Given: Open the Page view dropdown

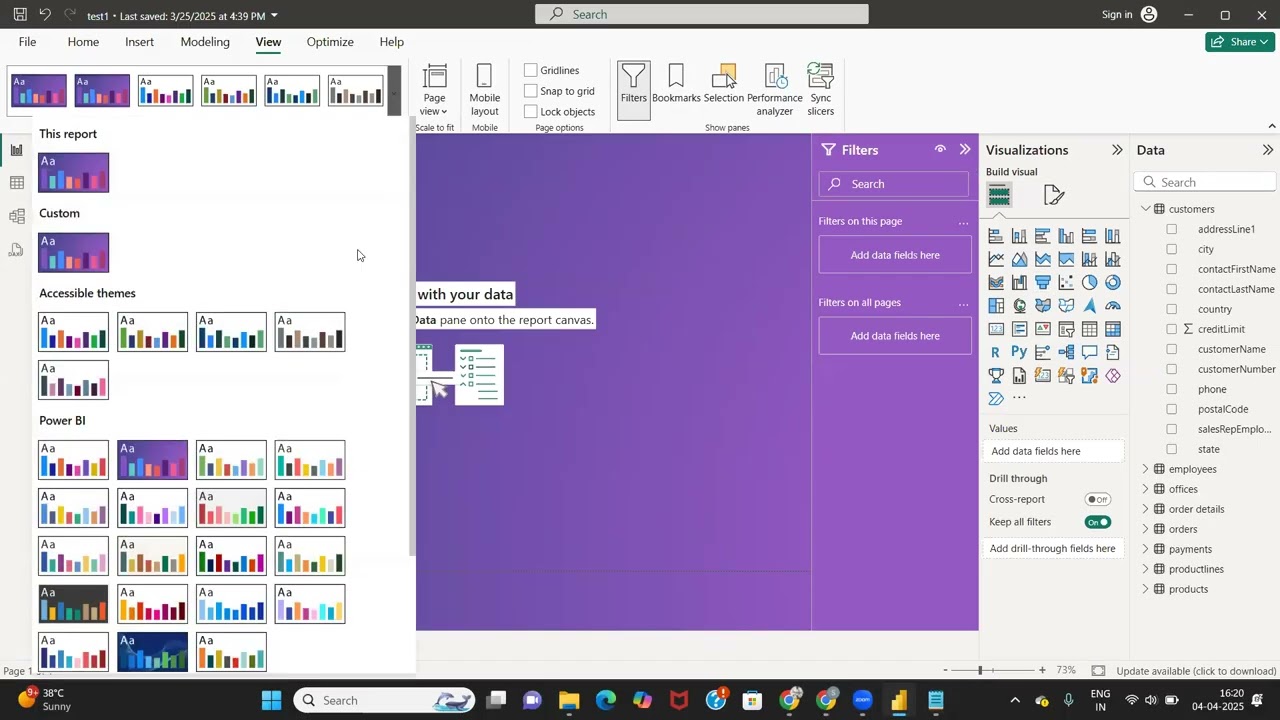Looking at the screenshot, I should (434, 90).
